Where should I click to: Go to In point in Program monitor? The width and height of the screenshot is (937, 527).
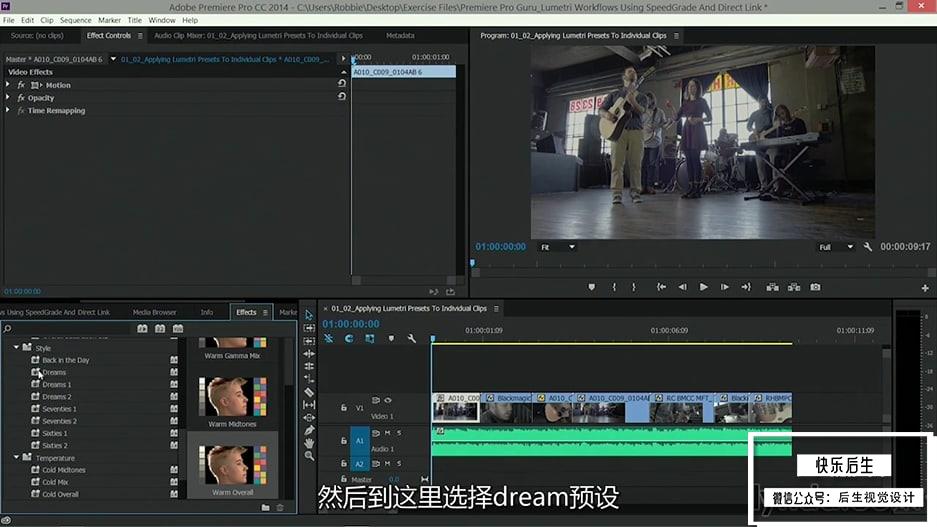pyautogui.click(x=661, y=287)
